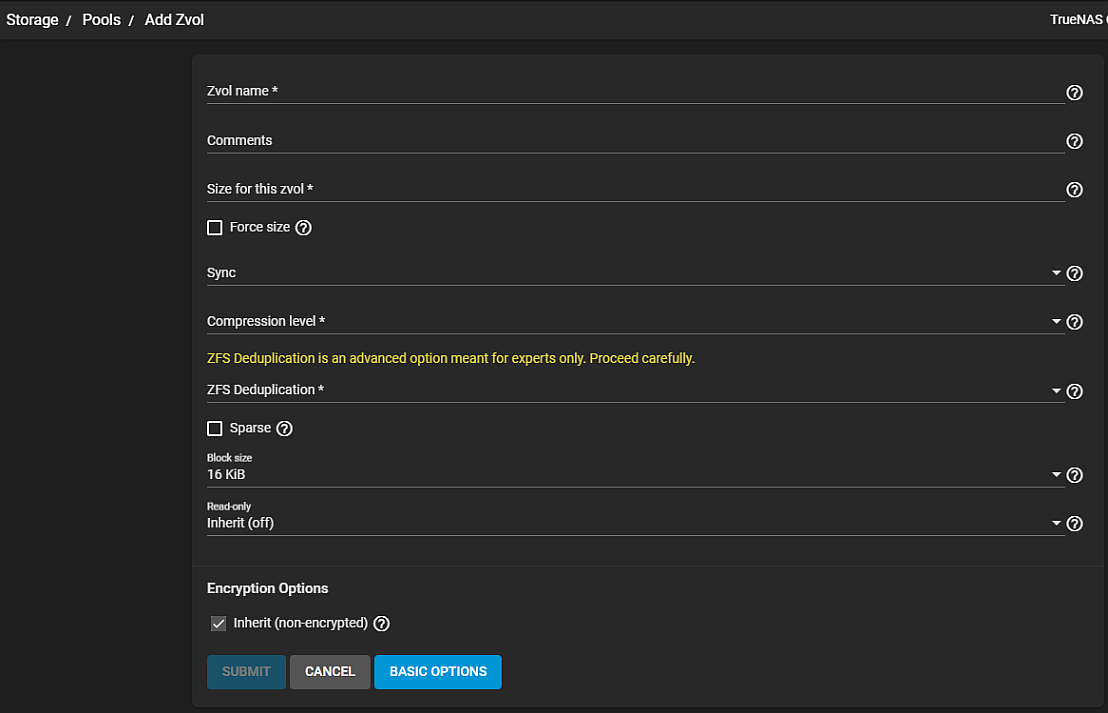Show help for Size for this zvol
1108x713 pixels.
(x=1075, y=190)
